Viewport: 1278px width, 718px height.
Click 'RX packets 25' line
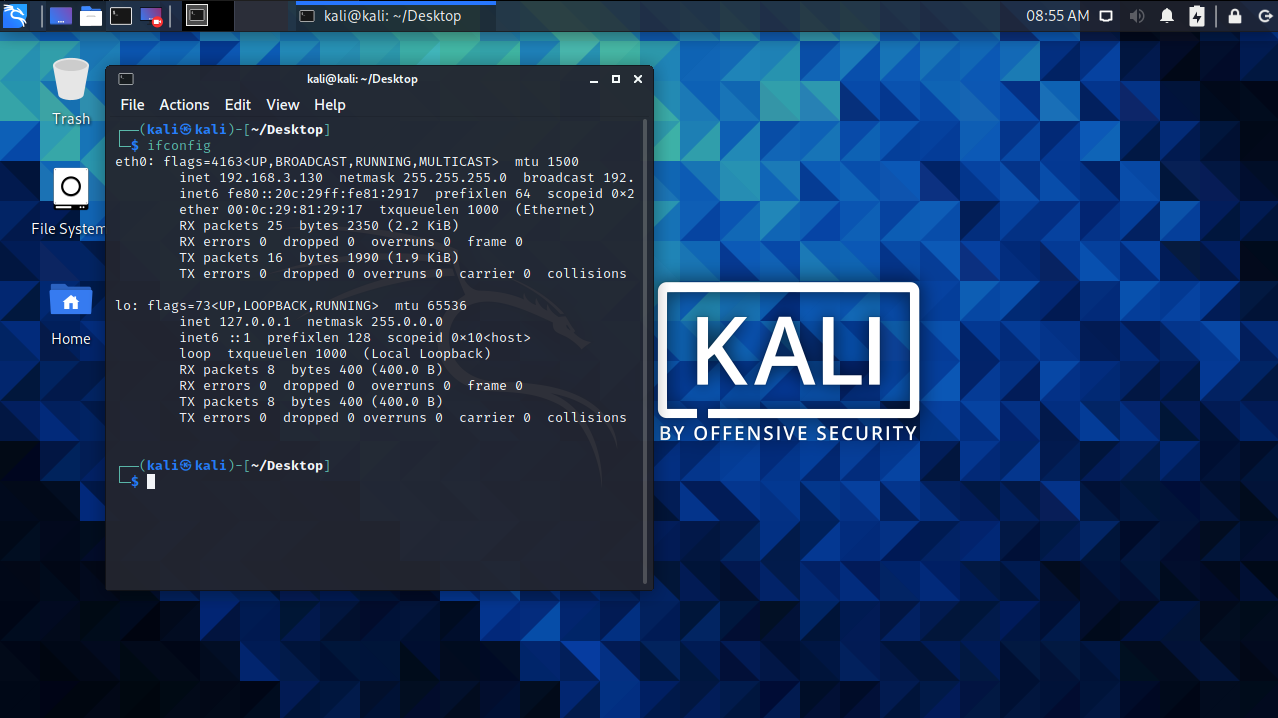[319, 226]
